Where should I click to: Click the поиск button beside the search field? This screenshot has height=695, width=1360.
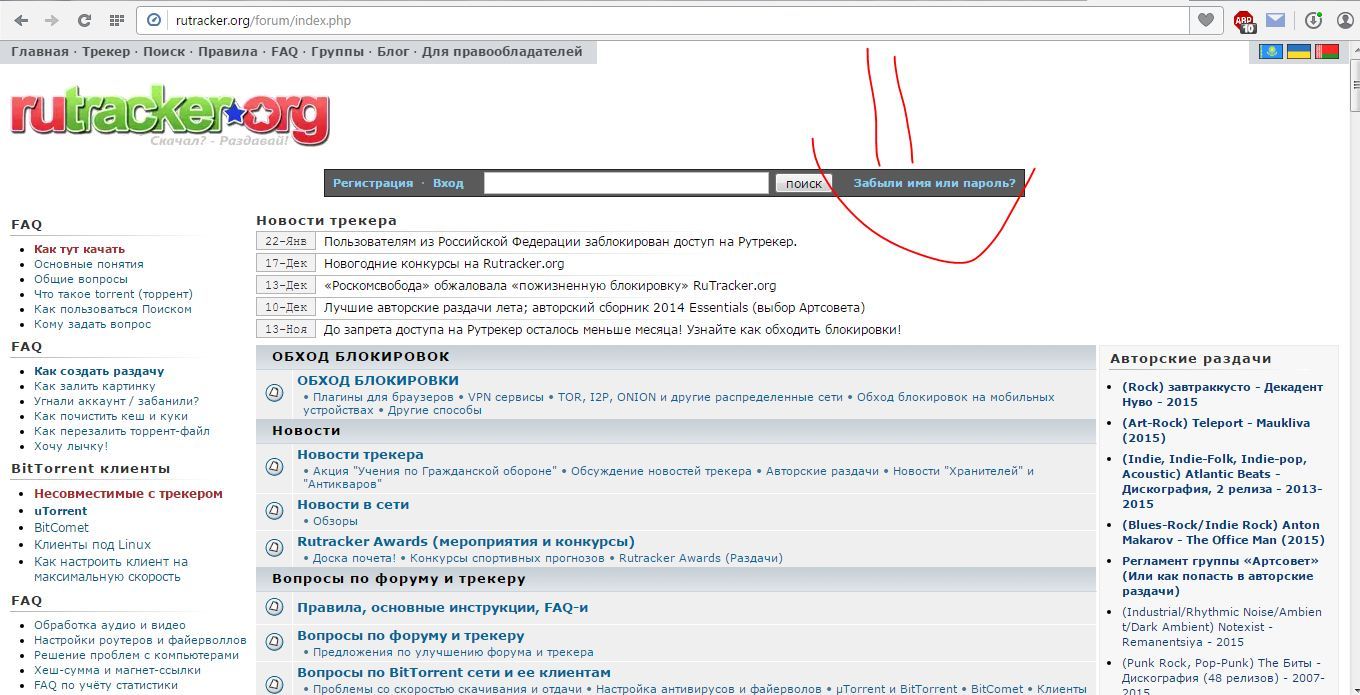pyautogui.click(x=803, y=183)
